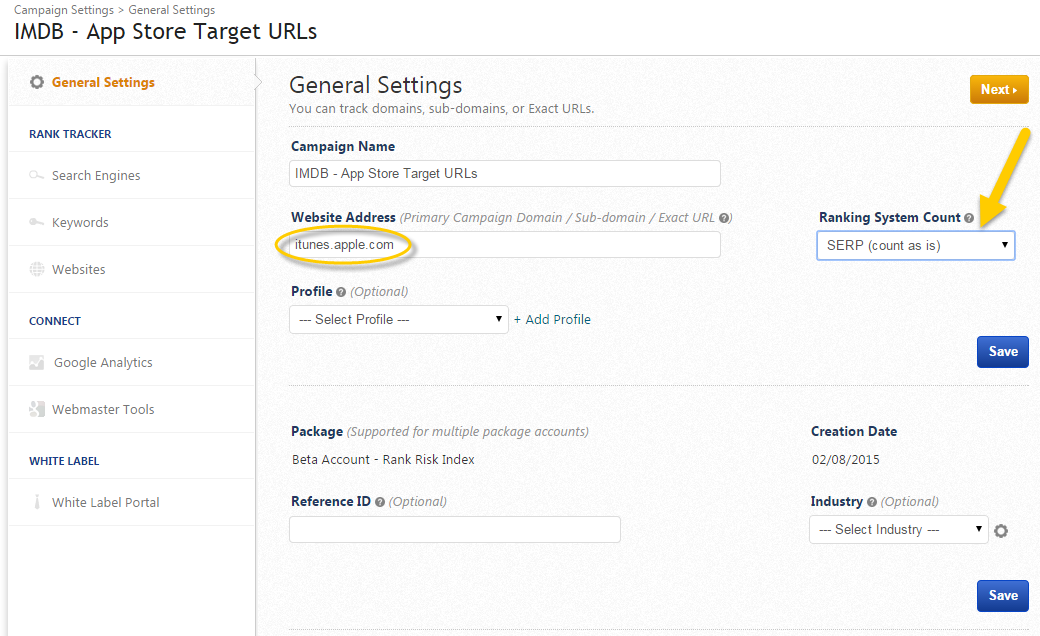Image resolution: width=1040 pixels, height=636 pixels.
Task: Click the Campaign Name text field
Action: [x=505, y=173]
